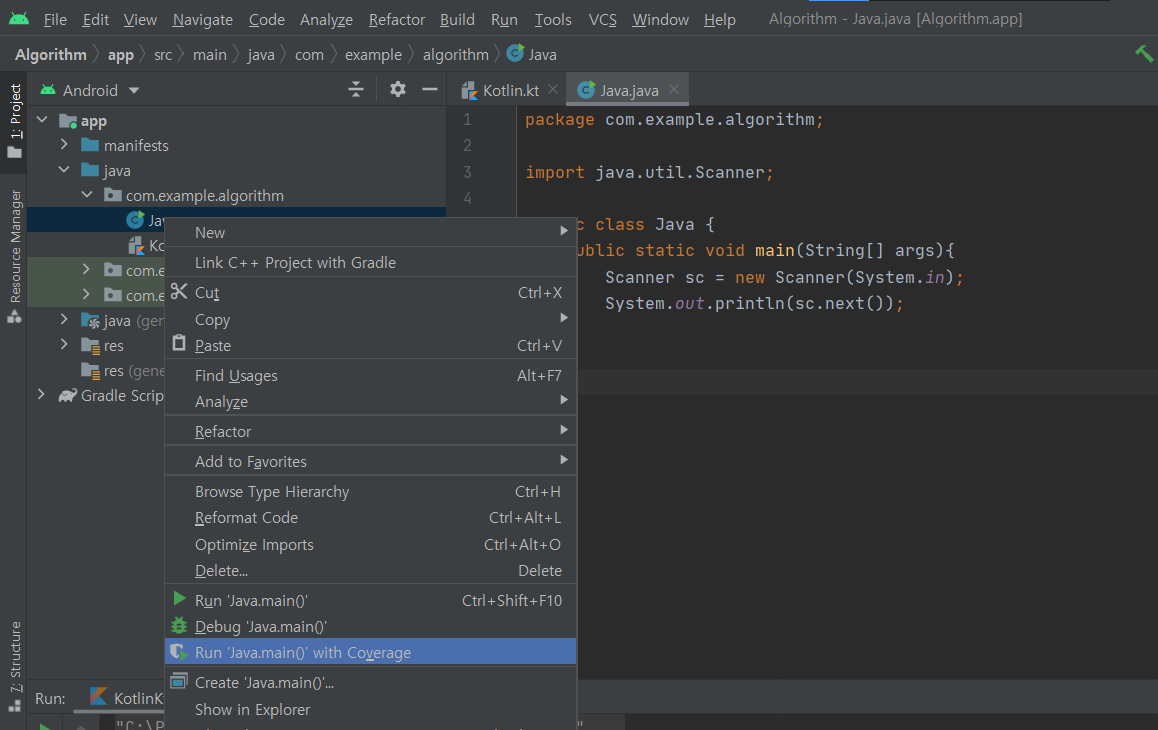Click the Create configuration window icon
Image resolution: width=1158 pixels, height=730 pixels.
pyautogui.click(x=179, y=680)
